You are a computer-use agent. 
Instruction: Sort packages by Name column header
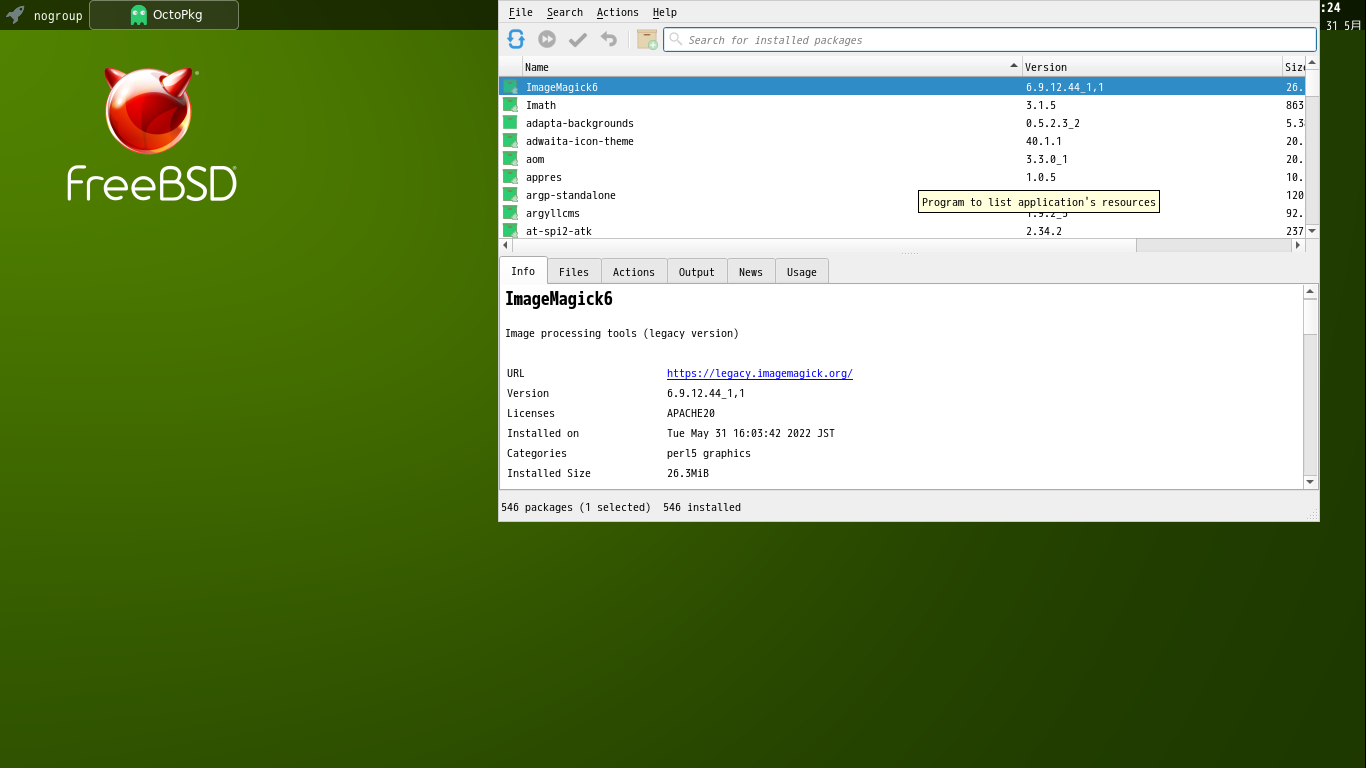772,67
